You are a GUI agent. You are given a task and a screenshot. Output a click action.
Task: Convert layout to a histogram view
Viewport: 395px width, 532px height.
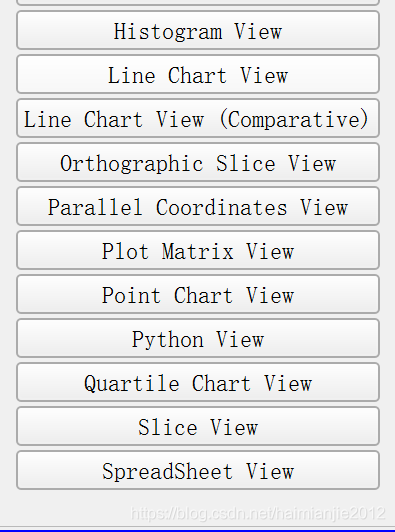click(x=198, y=30)
